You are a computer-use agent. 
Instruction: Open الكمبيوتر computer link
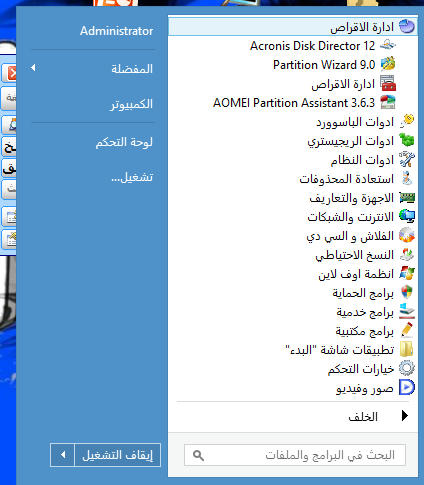pyautogui.click(x=132, y=104)
